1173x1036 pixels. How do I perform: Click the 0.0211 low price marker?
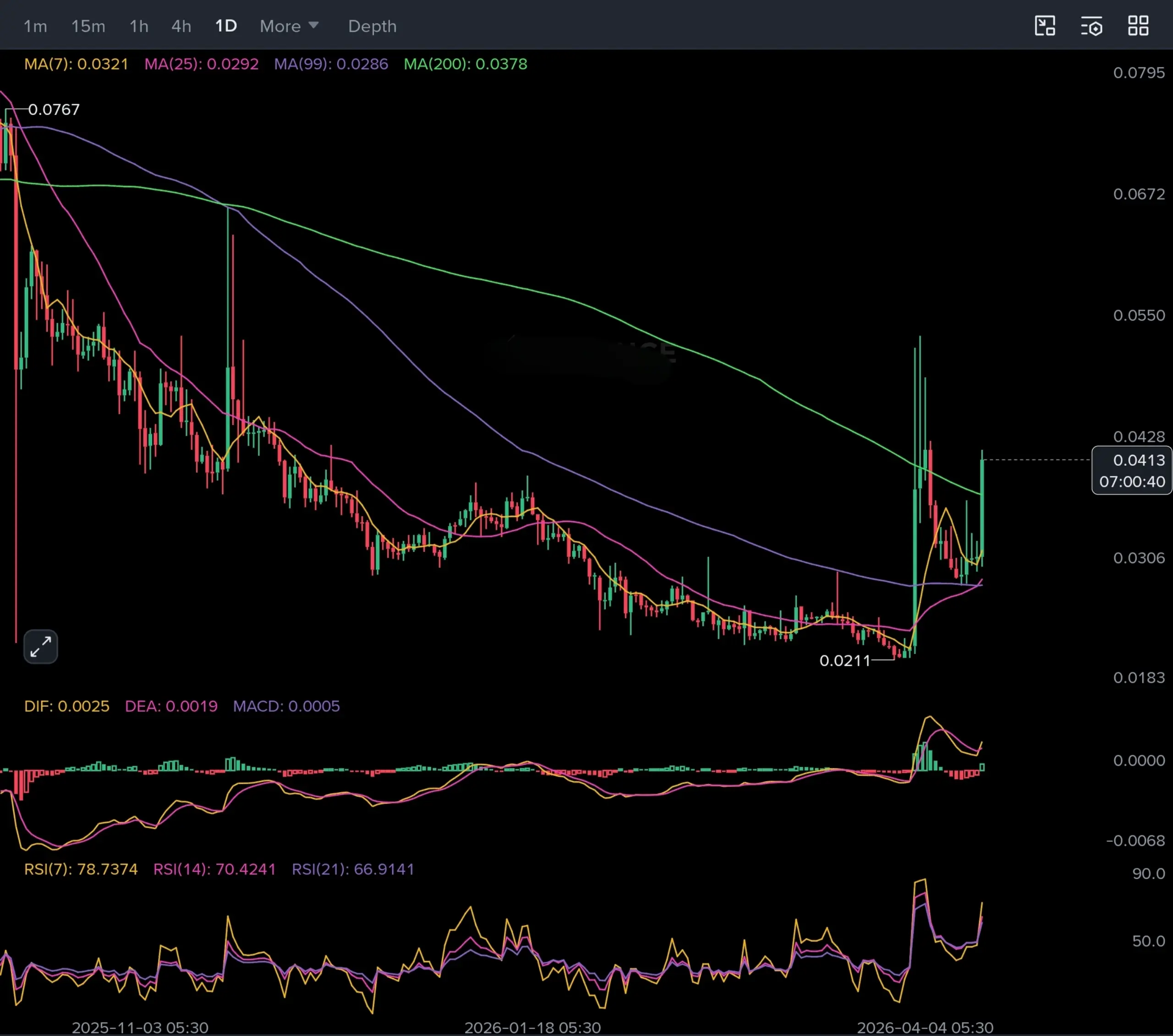[x=844, y=661]
